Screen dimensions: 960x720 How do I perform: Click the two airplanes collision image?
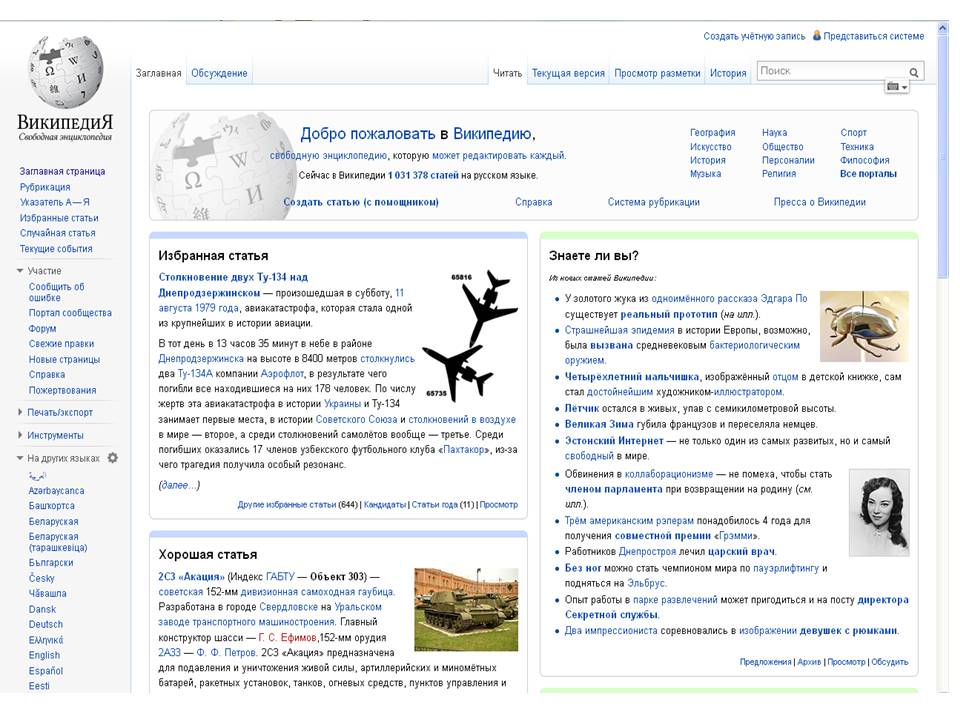click(470, 336)
